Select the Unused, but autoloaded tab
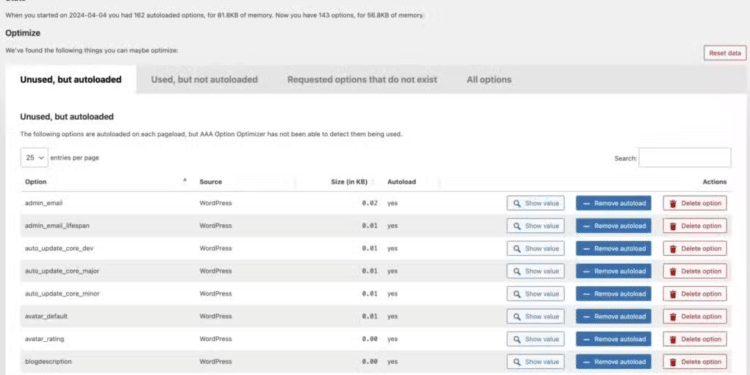 click(x=71, y=79)
